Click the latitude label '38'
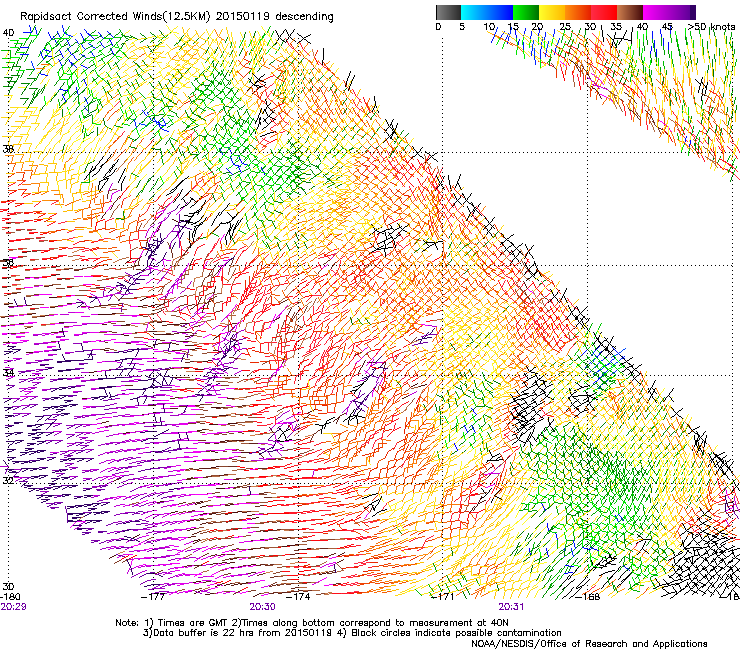 [x=8, y=149]
